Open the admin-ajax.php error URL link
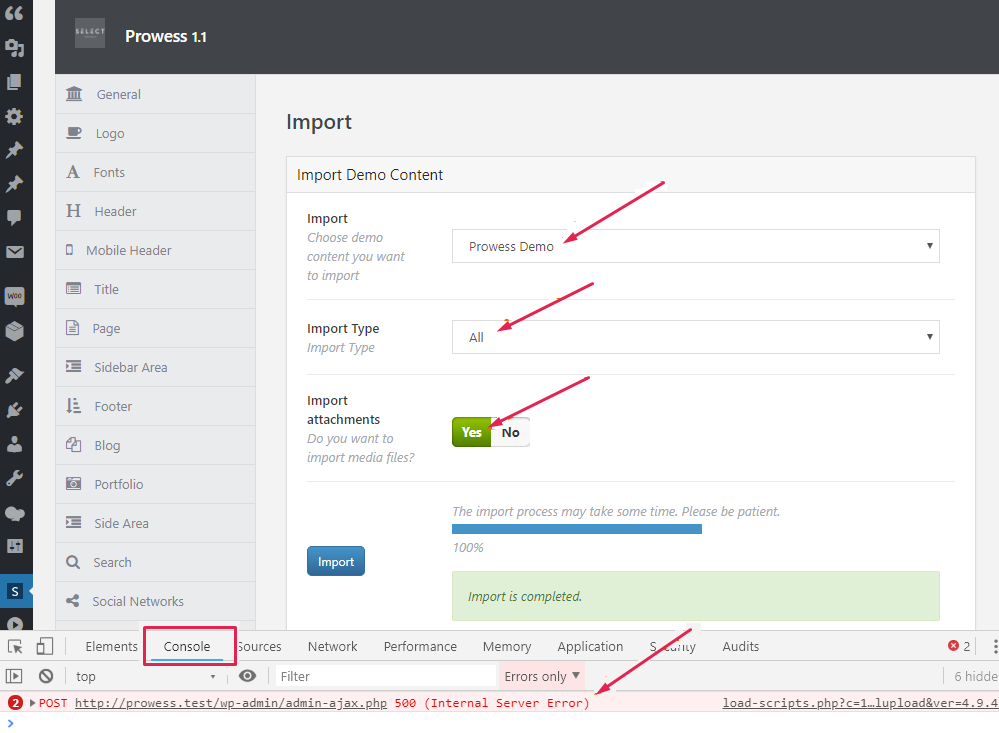 (230, 703)
